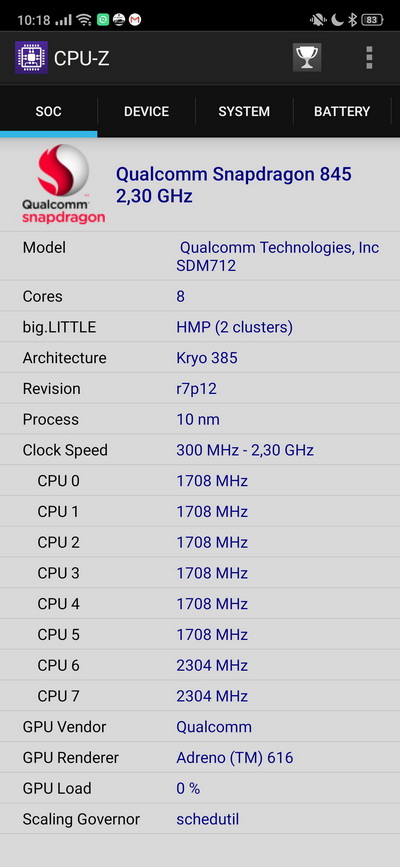
Task: Tap the Scaling Governor schedutil row
Action: click(x=200, y=819)
